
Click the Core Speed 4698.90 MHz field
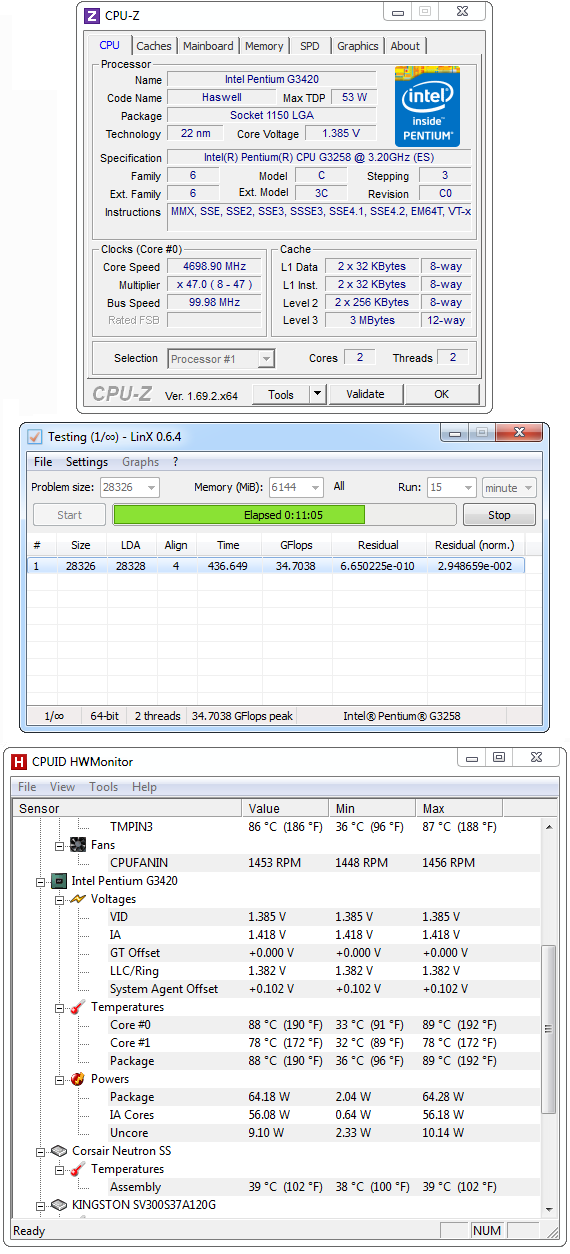click(x=214, y=267)
